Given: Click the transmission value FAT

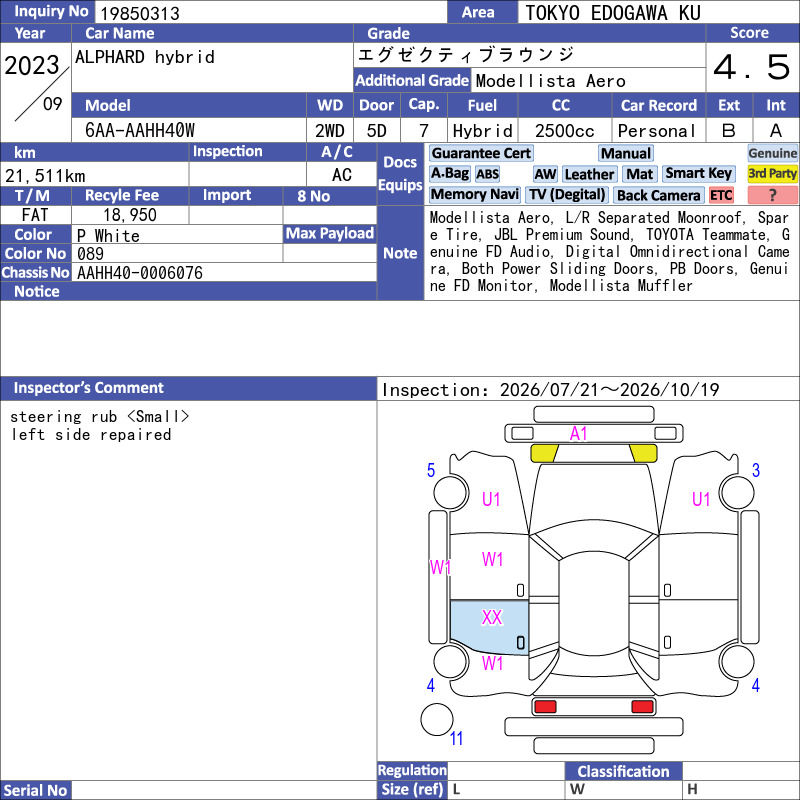Looking at the screenshot, I should click(x=35, y=215).
